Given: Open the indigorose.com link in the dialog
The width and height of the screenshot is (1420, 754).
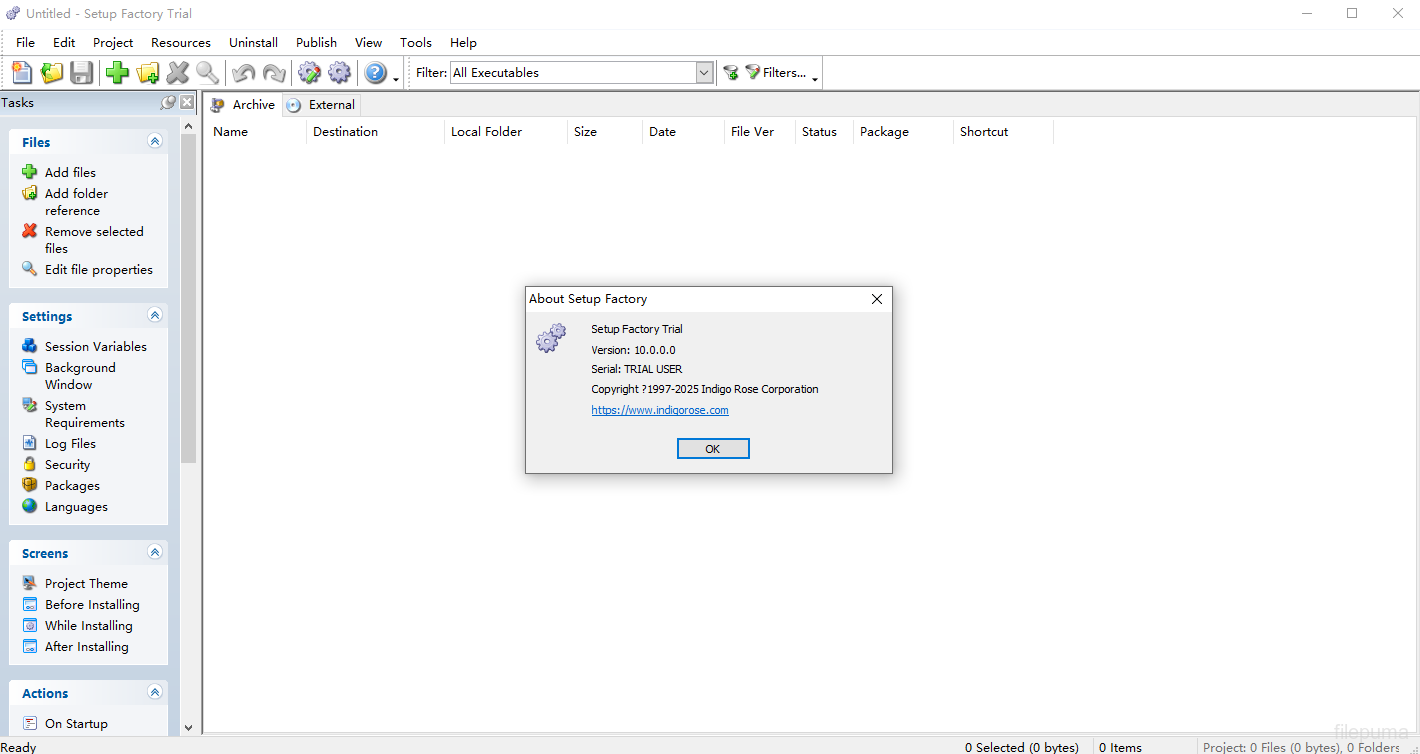Looking at the screenshot, I should coord(660,410).
